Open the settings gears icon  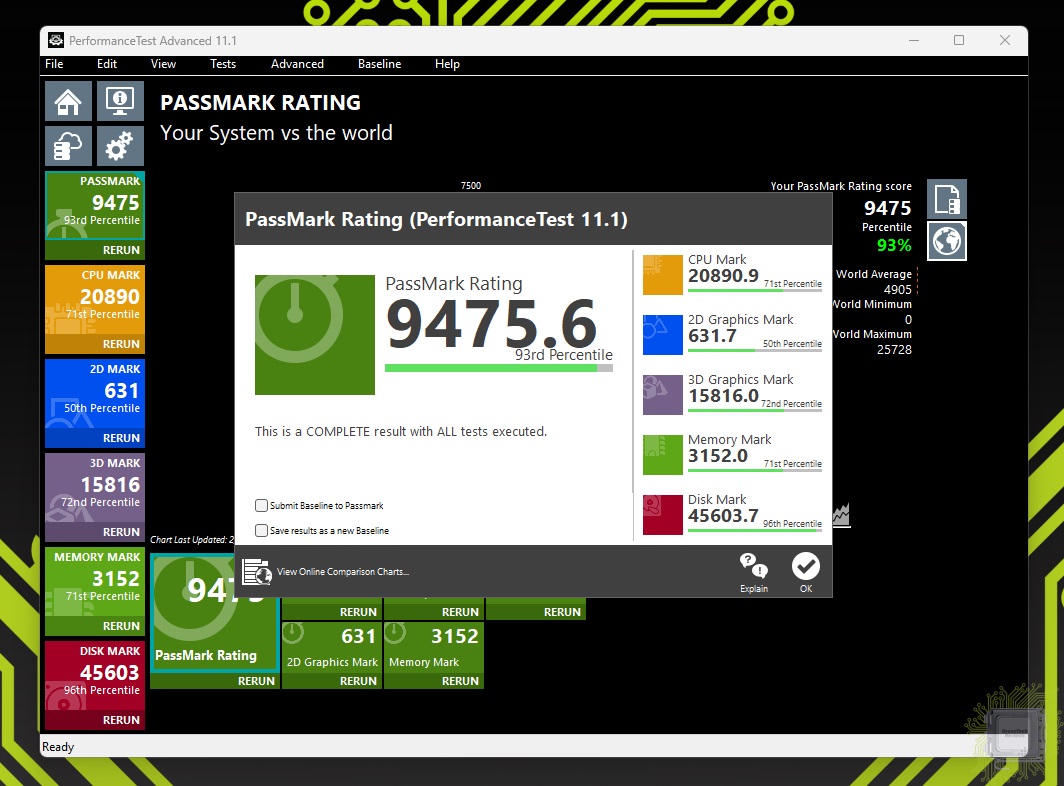120,146
